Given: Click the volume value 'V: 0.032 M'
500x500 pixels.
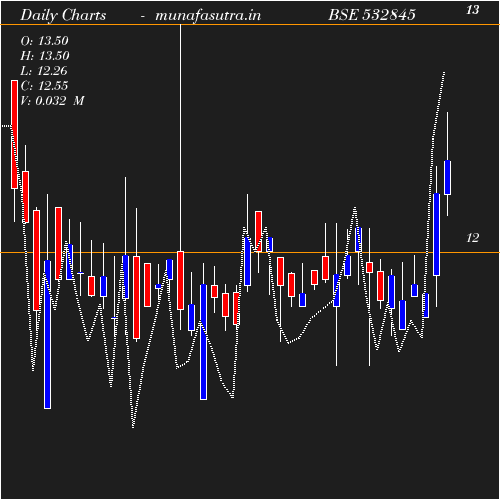Looking at the screenshot, I should [52, 101].
